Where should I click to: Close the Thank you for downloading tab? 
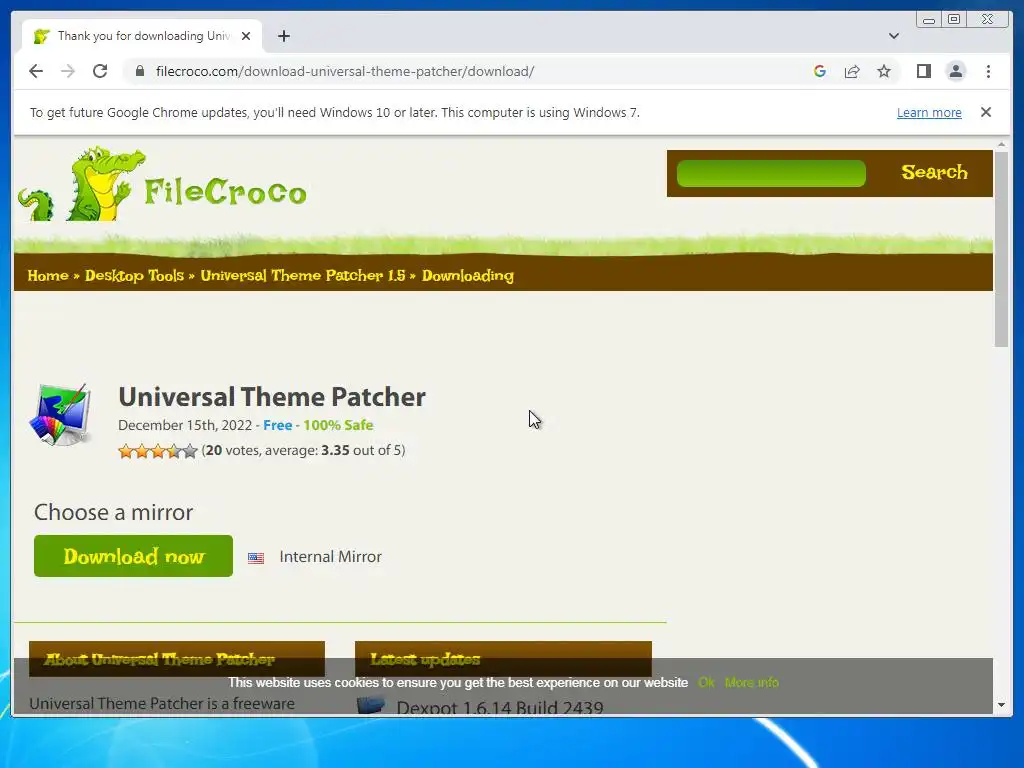click(246, 36)
